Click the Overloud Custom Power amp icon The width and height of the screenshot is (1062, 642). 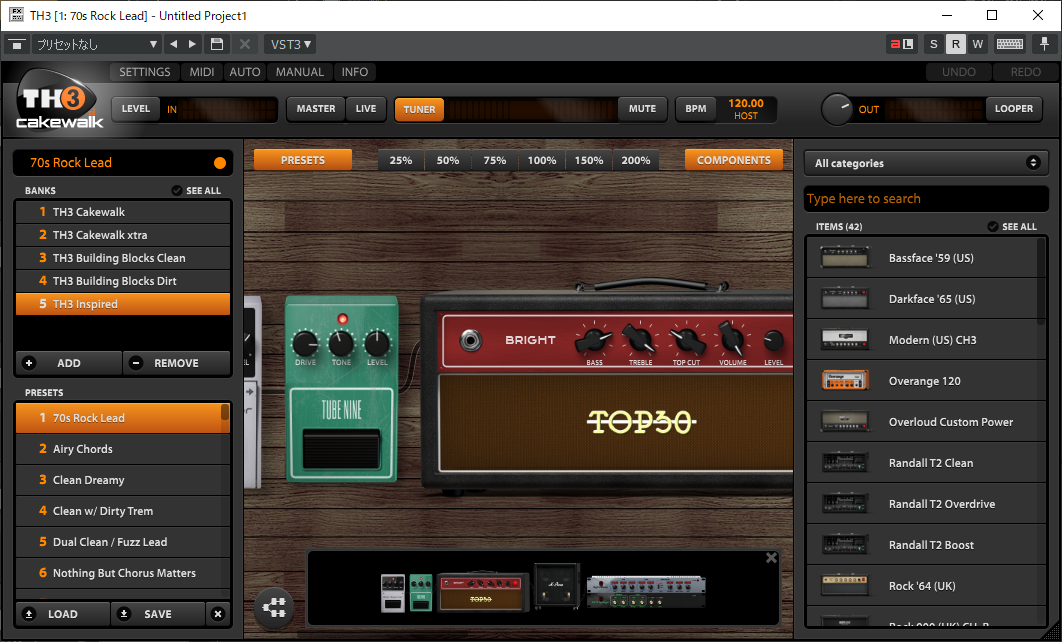tap(845, 421)
